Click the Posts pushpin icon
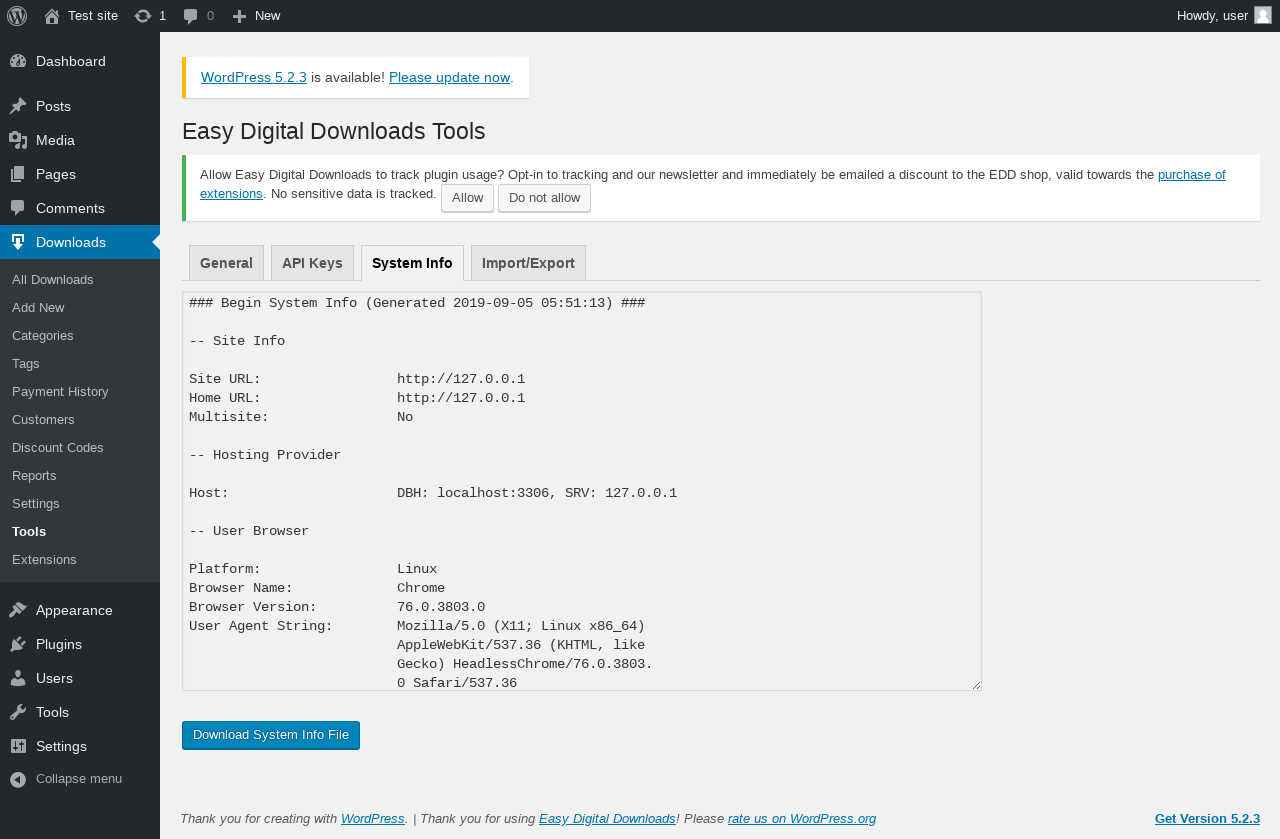This screenshot has height=839, width=1280. pos(18,106)
